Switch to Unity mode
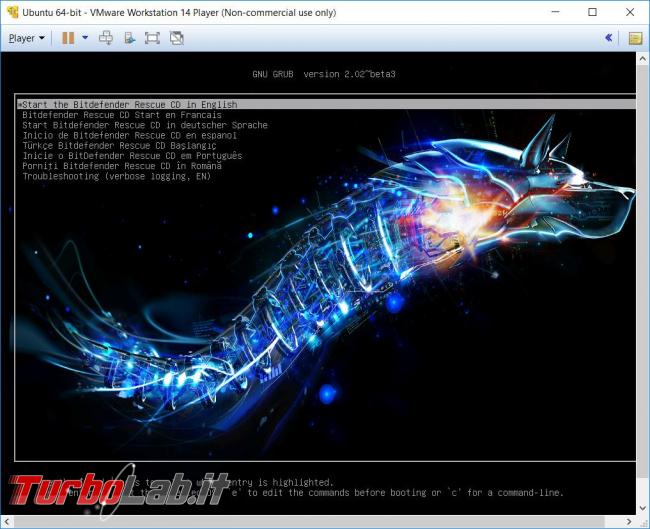The height and width of the screenshot is (529, 650). pyautogui.click(x=177, y=38)
